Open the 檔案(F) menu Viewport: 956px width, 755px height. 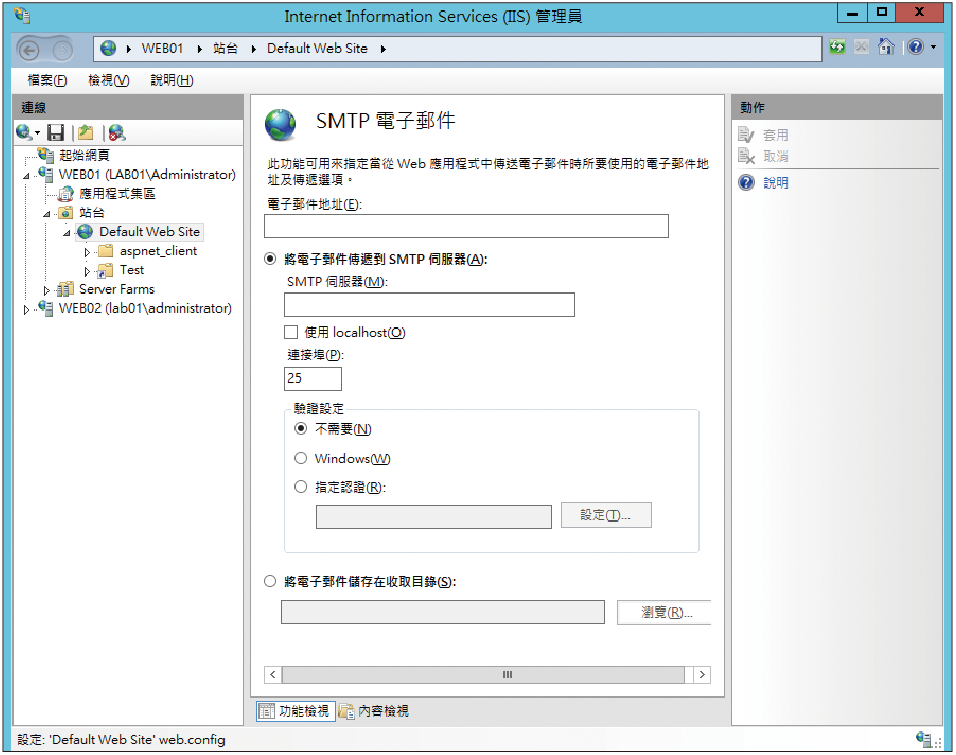click(47, 80)
